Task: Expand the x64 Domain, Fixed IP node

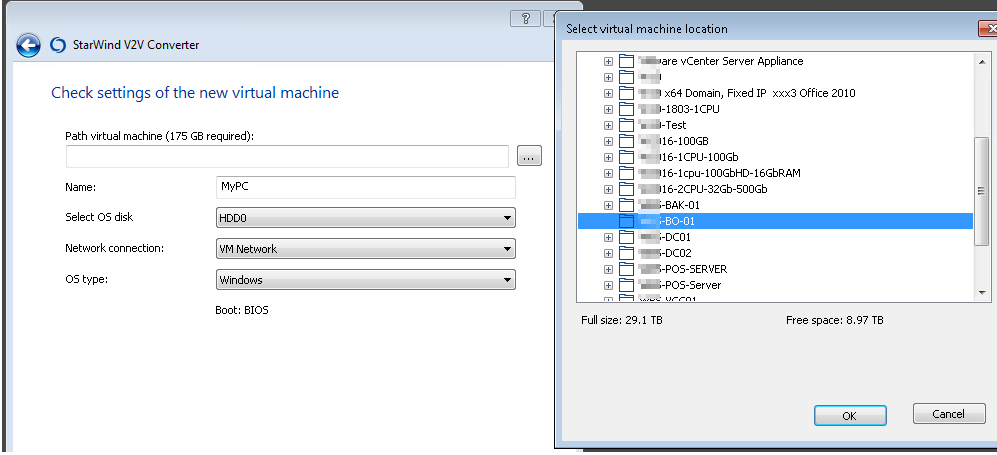Action: pos(609,93)
